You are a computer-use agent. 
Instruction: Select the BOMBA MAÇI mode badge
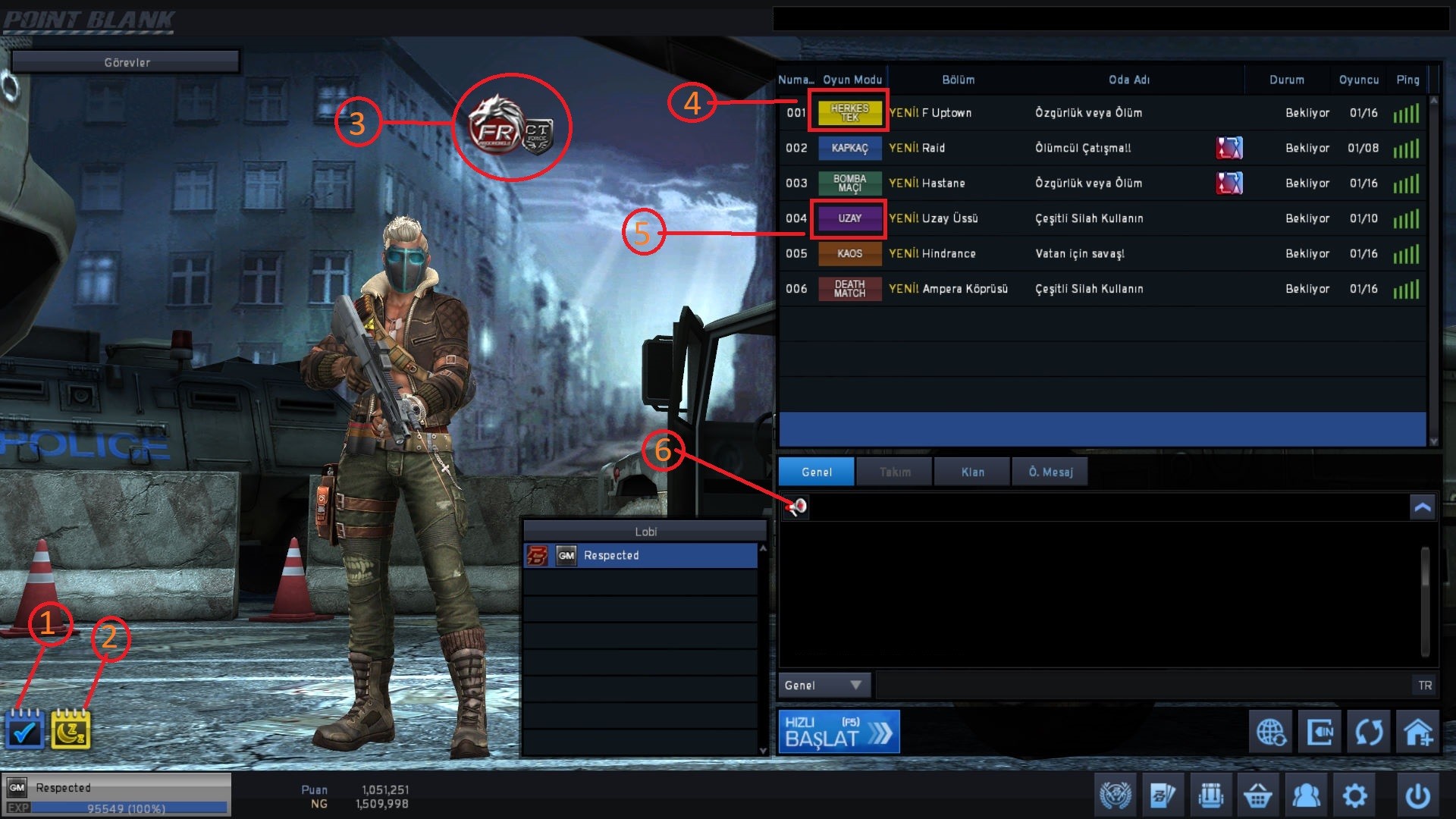click(849, 183)
